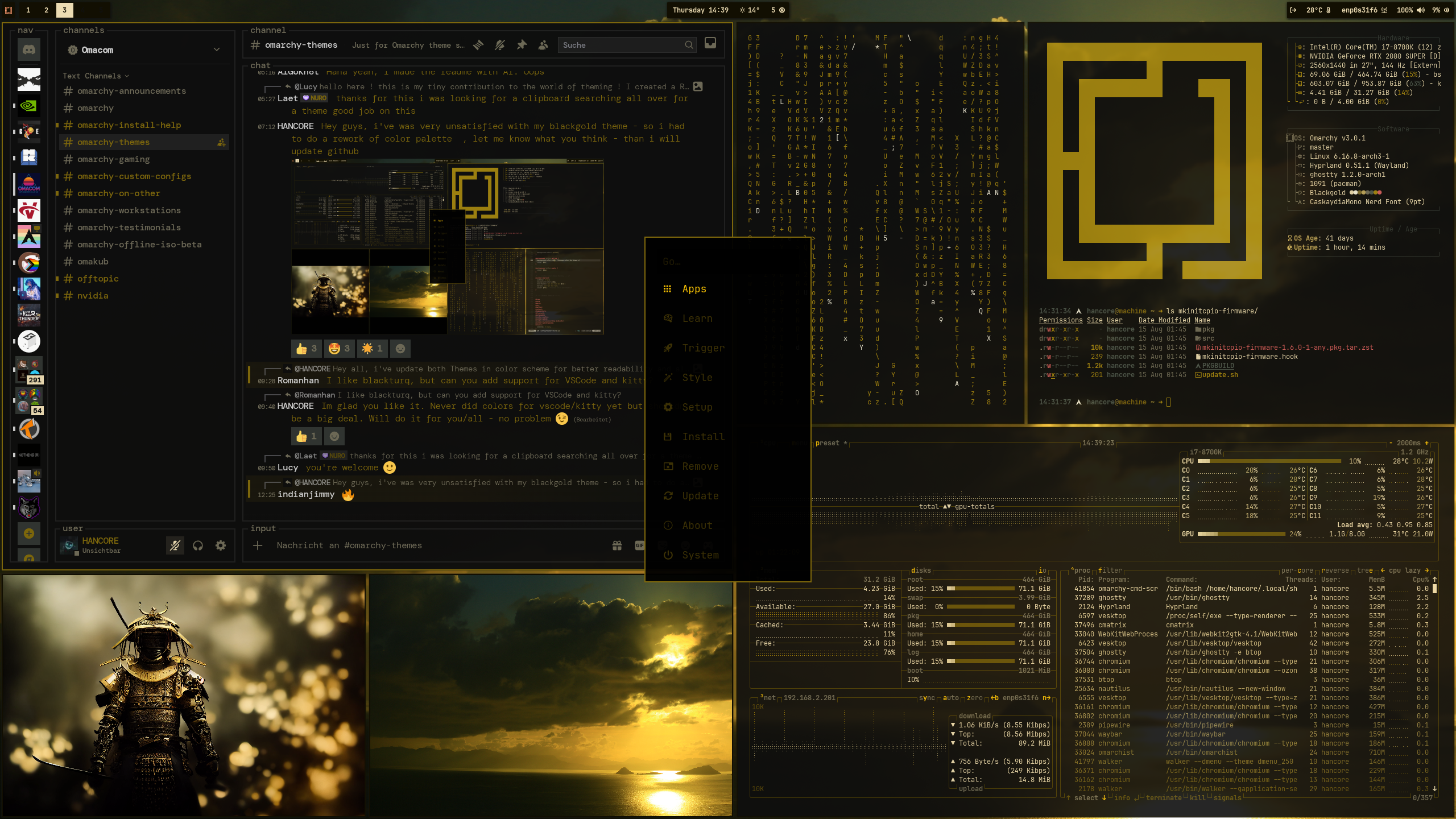This screenshot has width=1456, height=819.
Task: Open the omarchy-gaming channel
Action: 114,159
